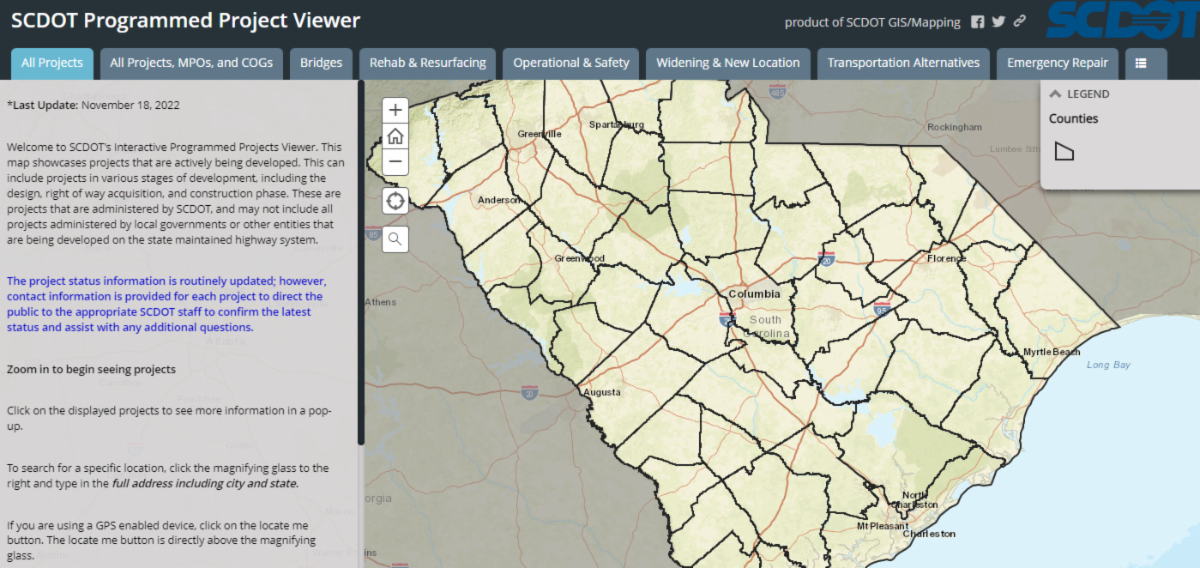This screenshot has width=1200, height=568.
Task: Click Columbia on the map
Action: point(754,295)
